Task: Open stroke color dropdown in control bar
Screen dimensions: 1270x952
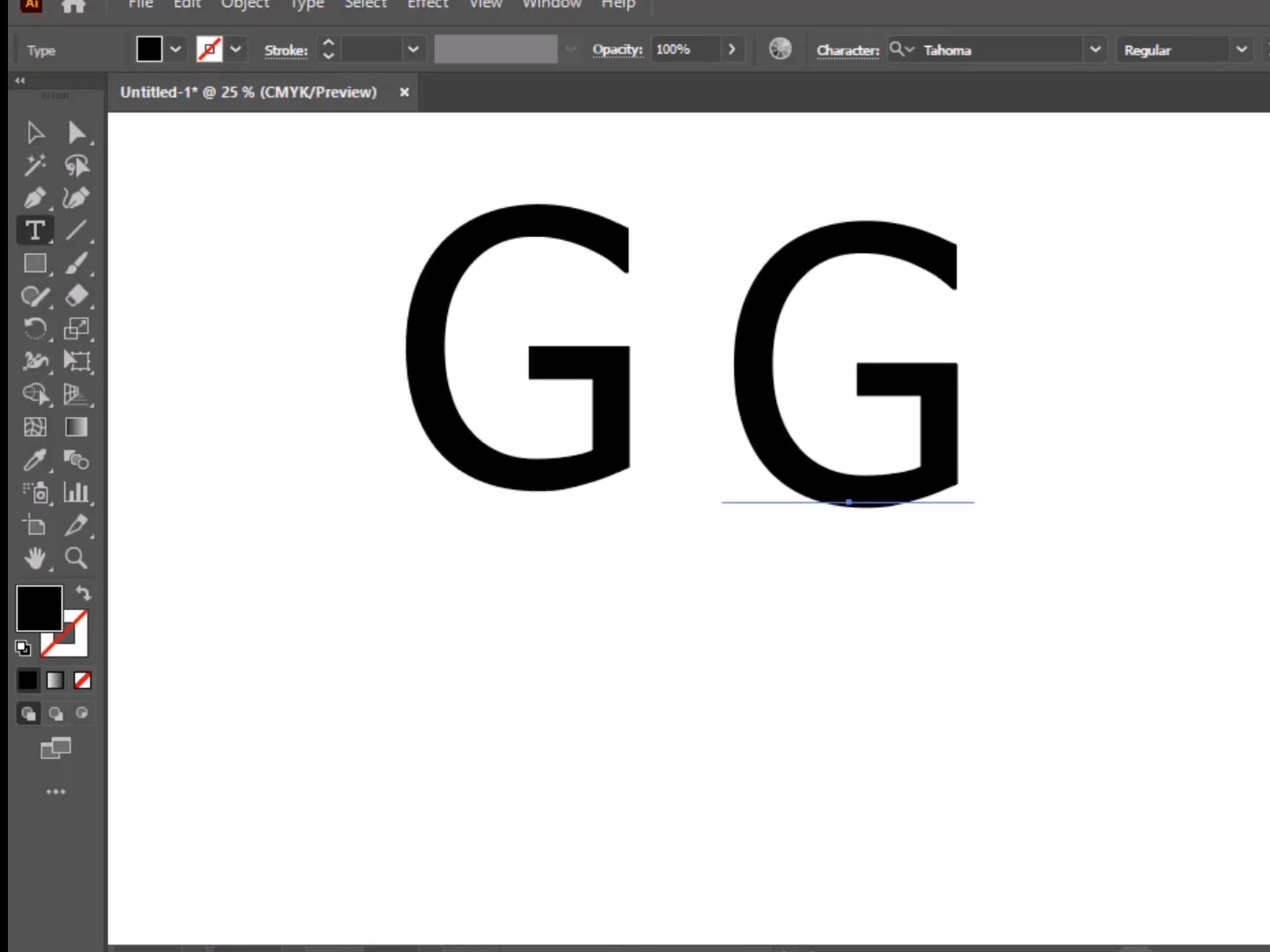Action: [235, 49]
